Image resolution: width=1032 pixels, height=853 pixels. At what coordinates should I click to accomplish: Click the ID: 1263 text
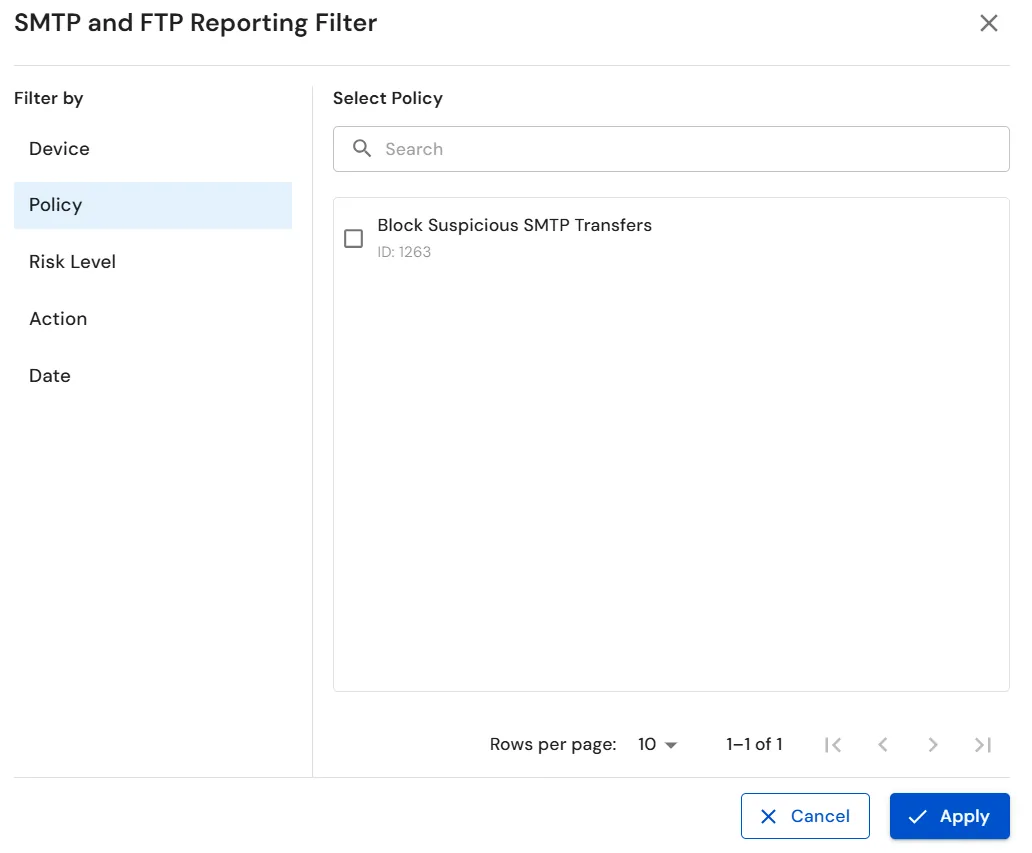404,252
